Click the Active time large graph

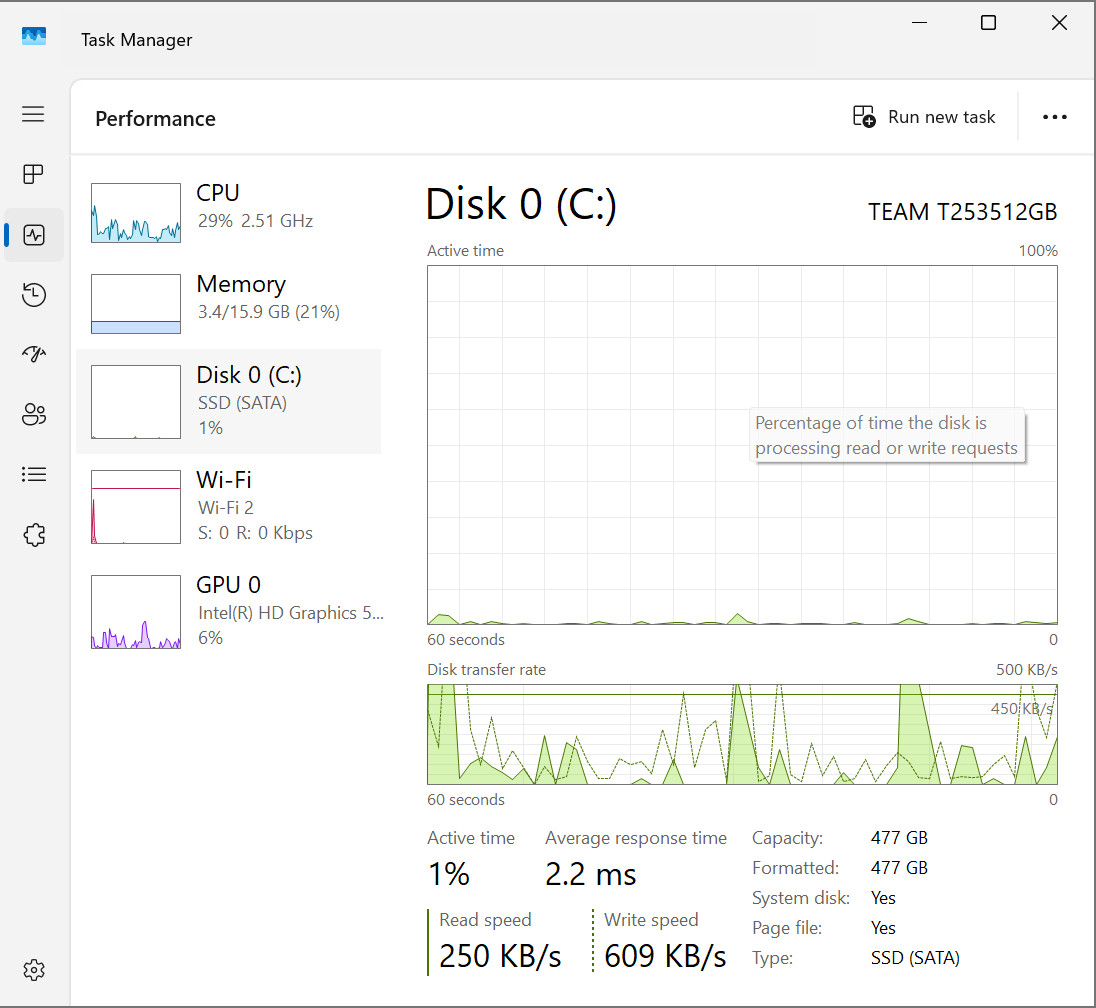(742, 445)
